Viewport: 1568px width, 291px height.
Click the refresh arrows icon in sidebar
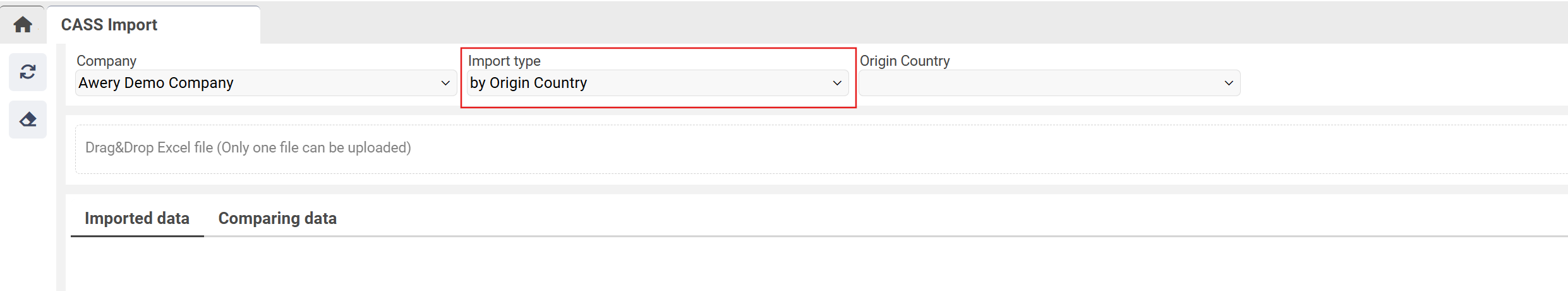[x=28, y=72]
